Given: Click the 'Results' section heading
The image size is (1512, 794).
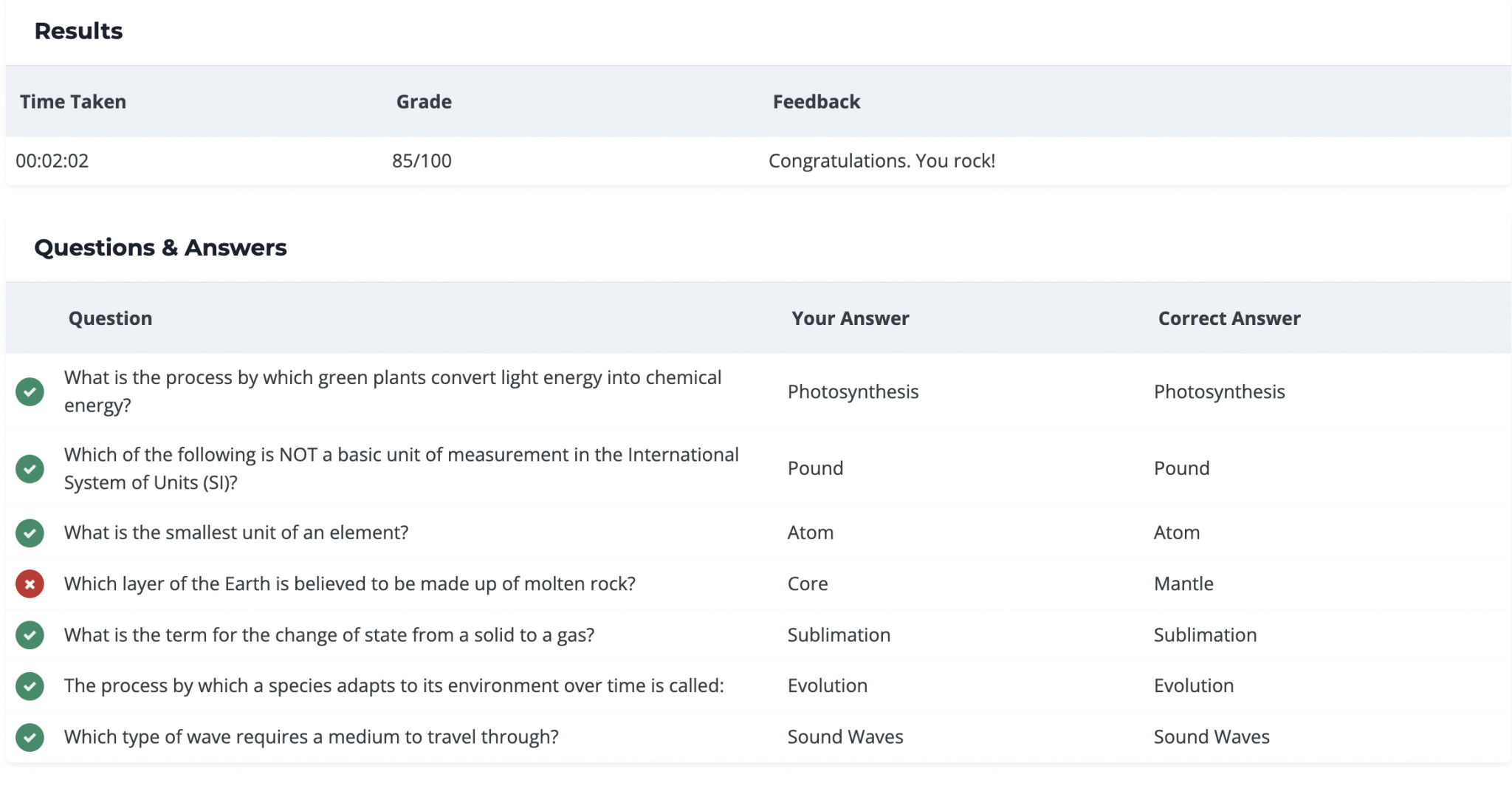Looking at the screenshot, I should (x=78, y=31).
